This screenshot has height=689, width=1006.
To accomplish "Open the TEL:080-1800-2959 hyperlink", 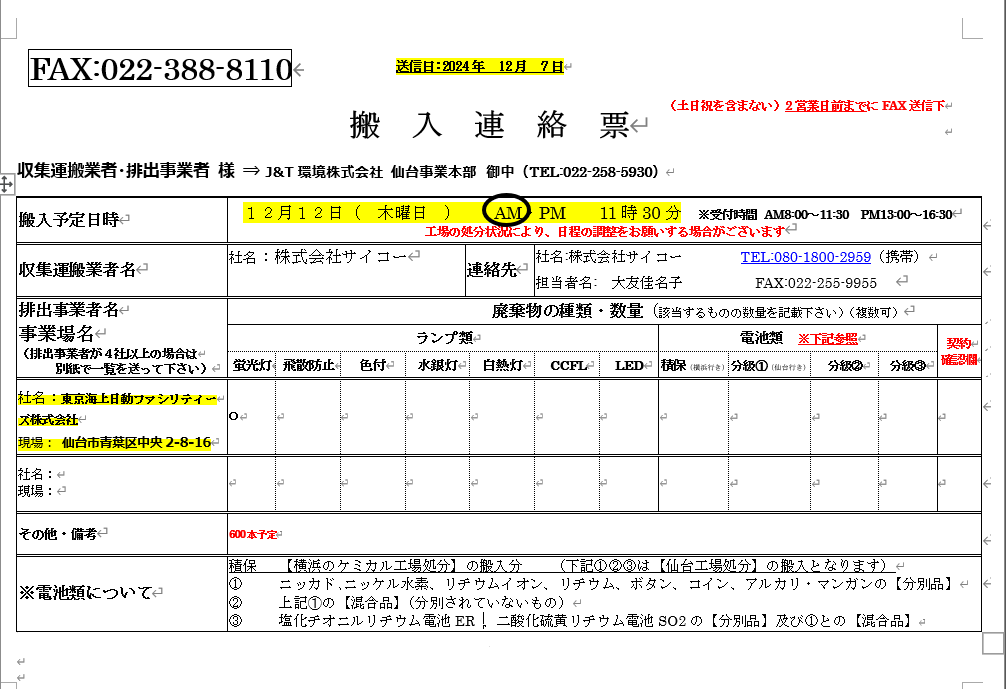I will tap(805, 257).
